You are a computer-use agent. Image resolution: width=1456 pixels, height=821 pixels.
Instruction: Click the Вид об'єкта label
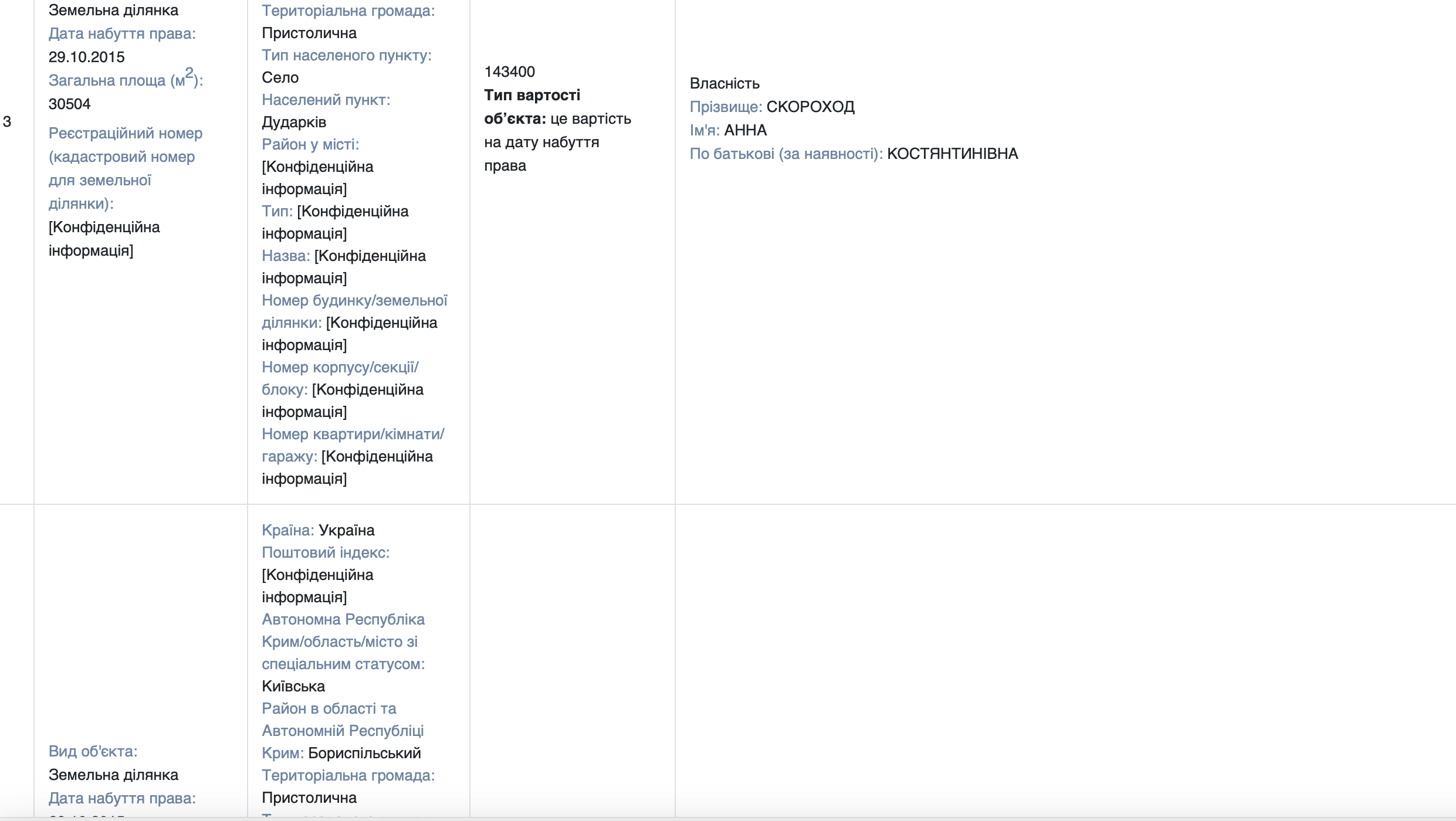(x=93, y=751)
